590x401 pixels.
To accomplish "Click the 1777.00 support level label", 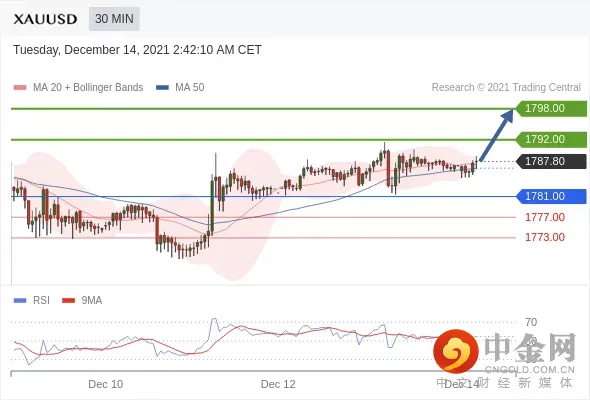I will 545,217.
